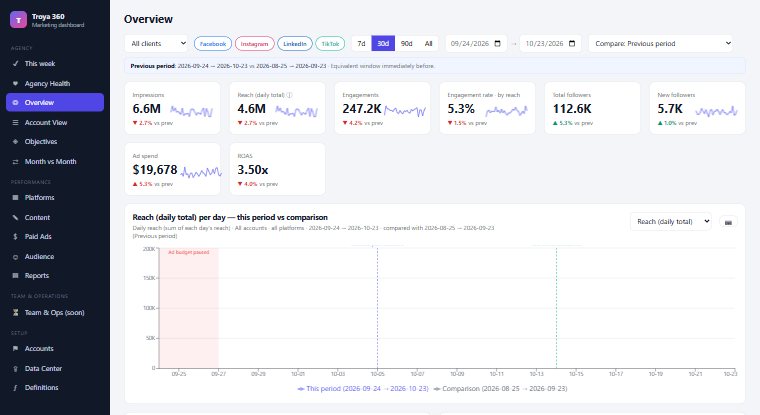Select the 90d date range

[x=406, y=44]
